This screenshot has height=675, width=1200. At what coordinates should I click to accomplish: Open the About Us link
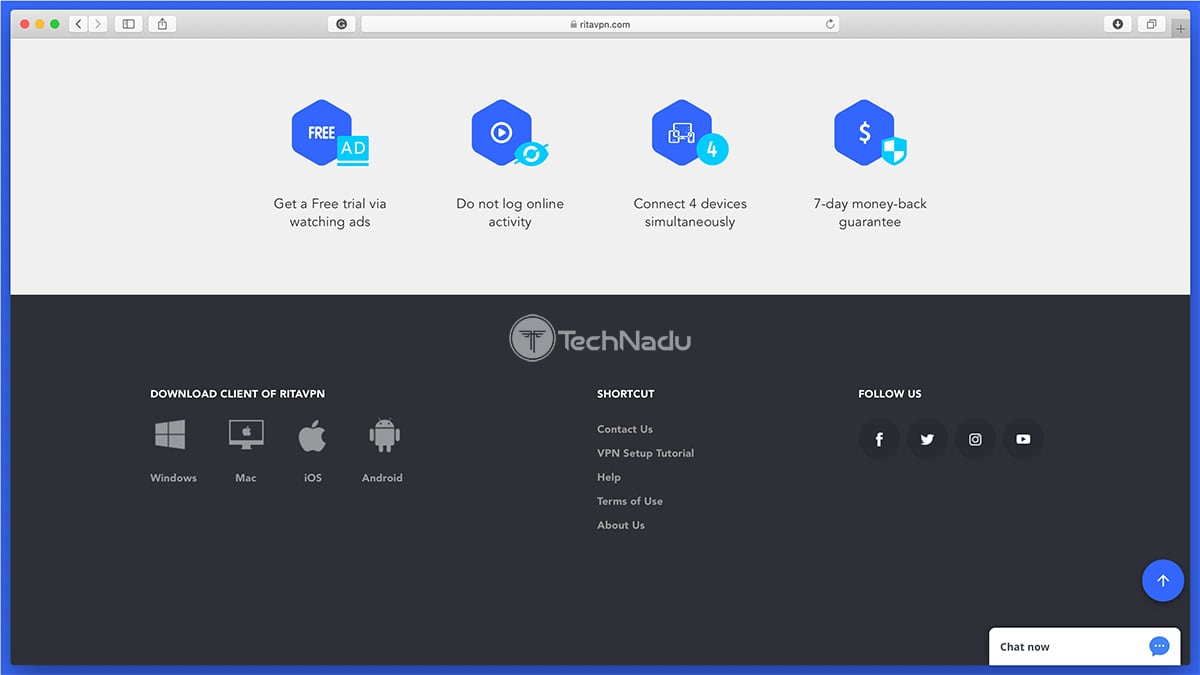point(621,525)
